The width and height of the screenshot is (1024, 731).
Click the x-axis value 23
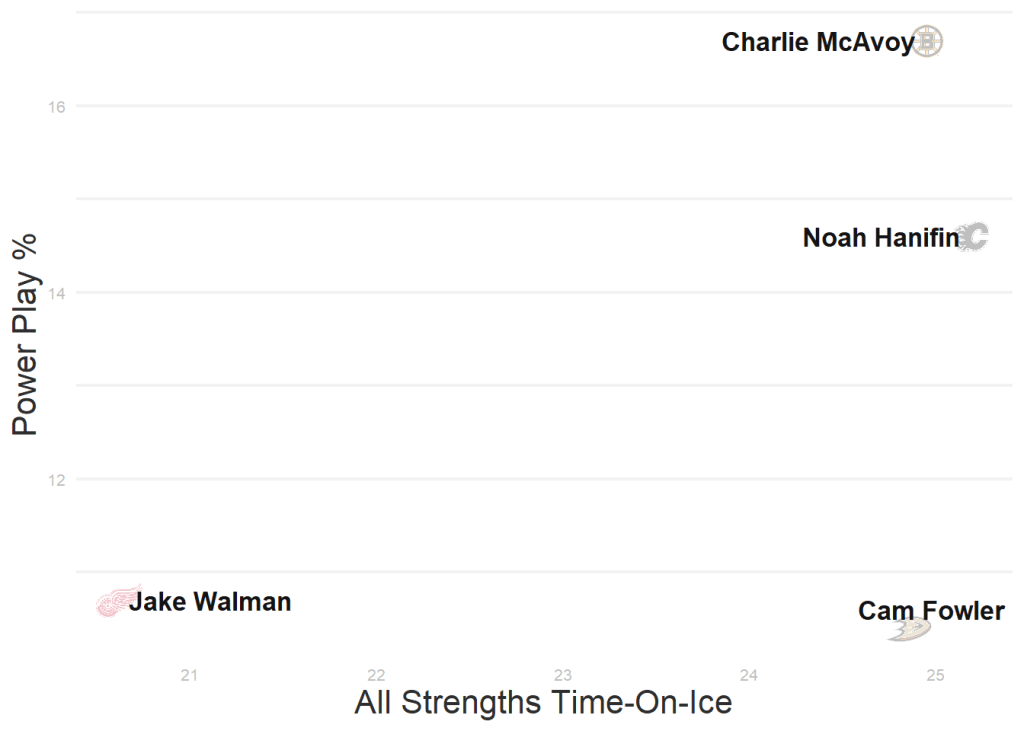[563, 676]
